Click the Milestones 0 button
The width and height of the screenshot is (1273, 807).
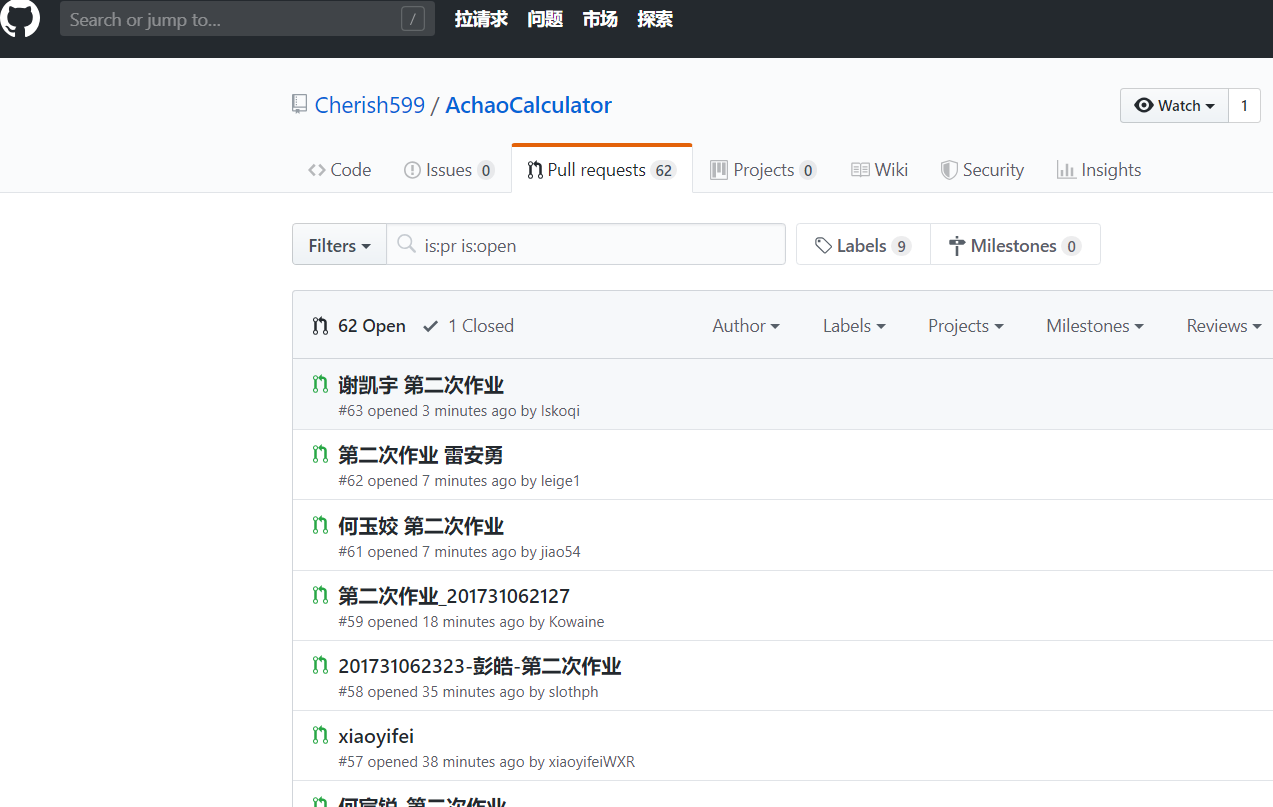point(1015,245)
